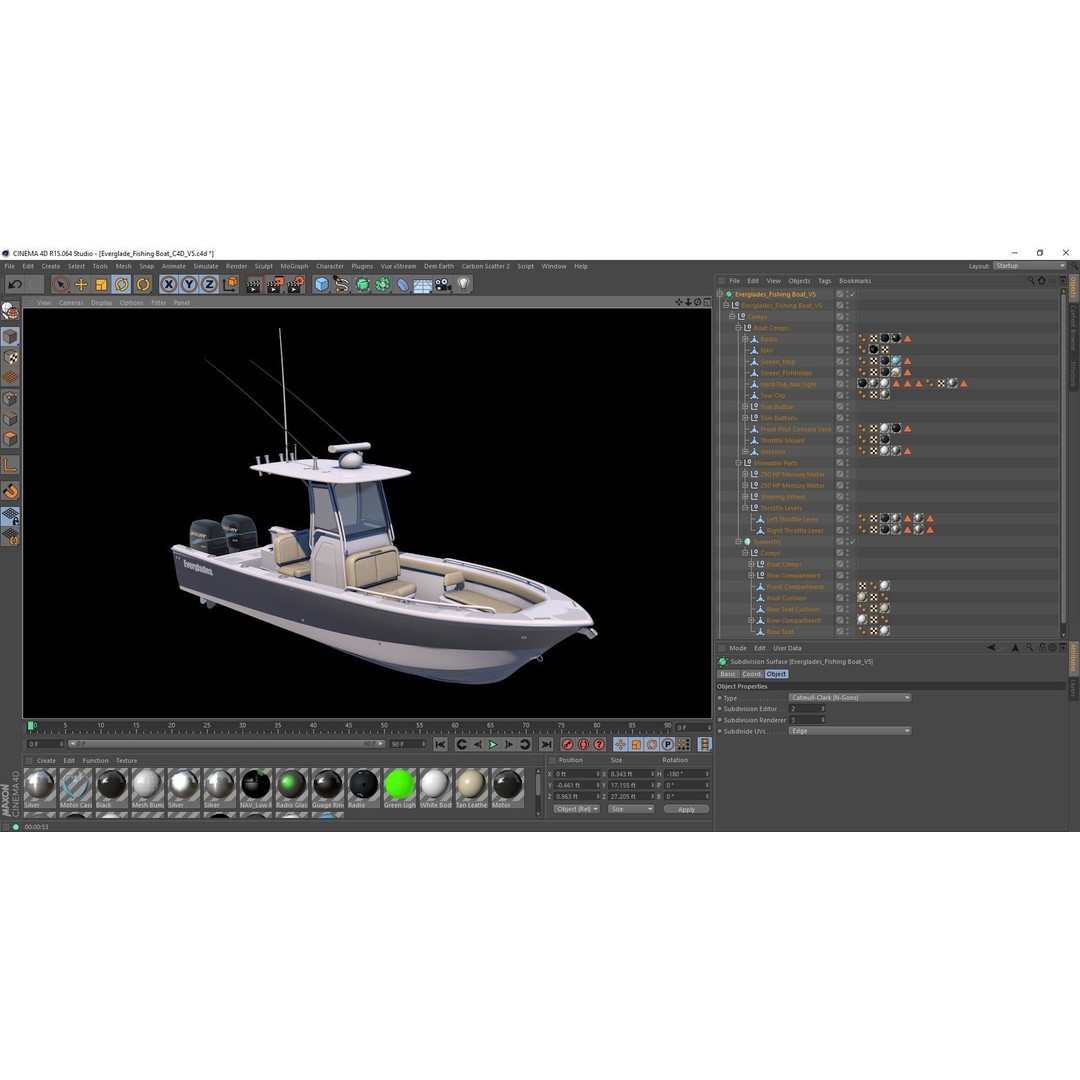The height and width of the screenshot is (1080, 1080).
Task: Toggle Parameter P keyframe recording icon
Action: point(667,745)
